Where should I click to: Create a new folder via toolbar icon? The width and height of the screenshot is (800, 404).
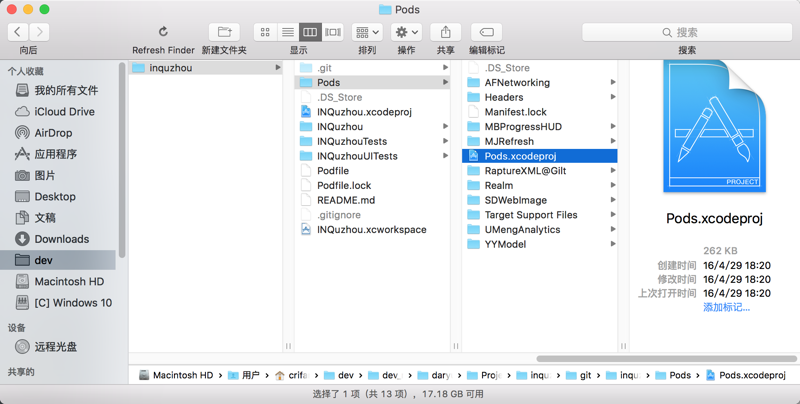[x=224, y=32]
